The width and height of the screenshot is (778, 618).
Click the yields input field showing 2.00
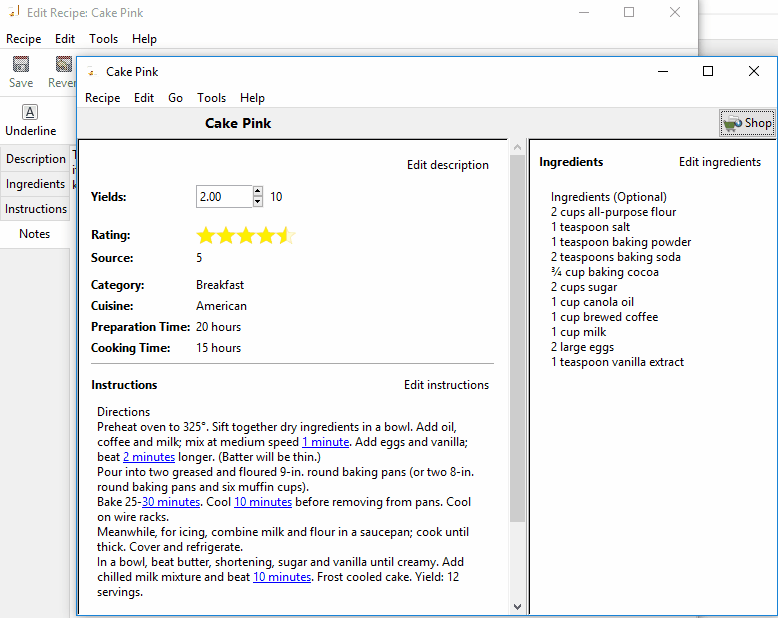point(224,196)
